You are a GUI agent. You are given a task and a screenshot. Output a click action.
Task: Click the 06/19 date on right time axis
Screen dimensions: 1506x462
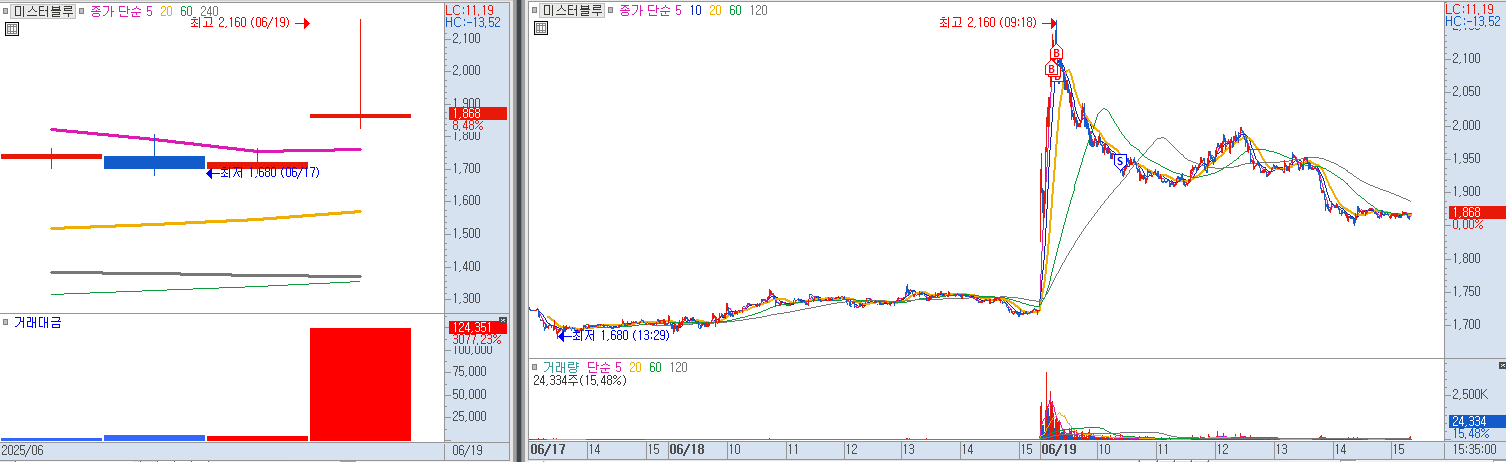(1058, 450)
